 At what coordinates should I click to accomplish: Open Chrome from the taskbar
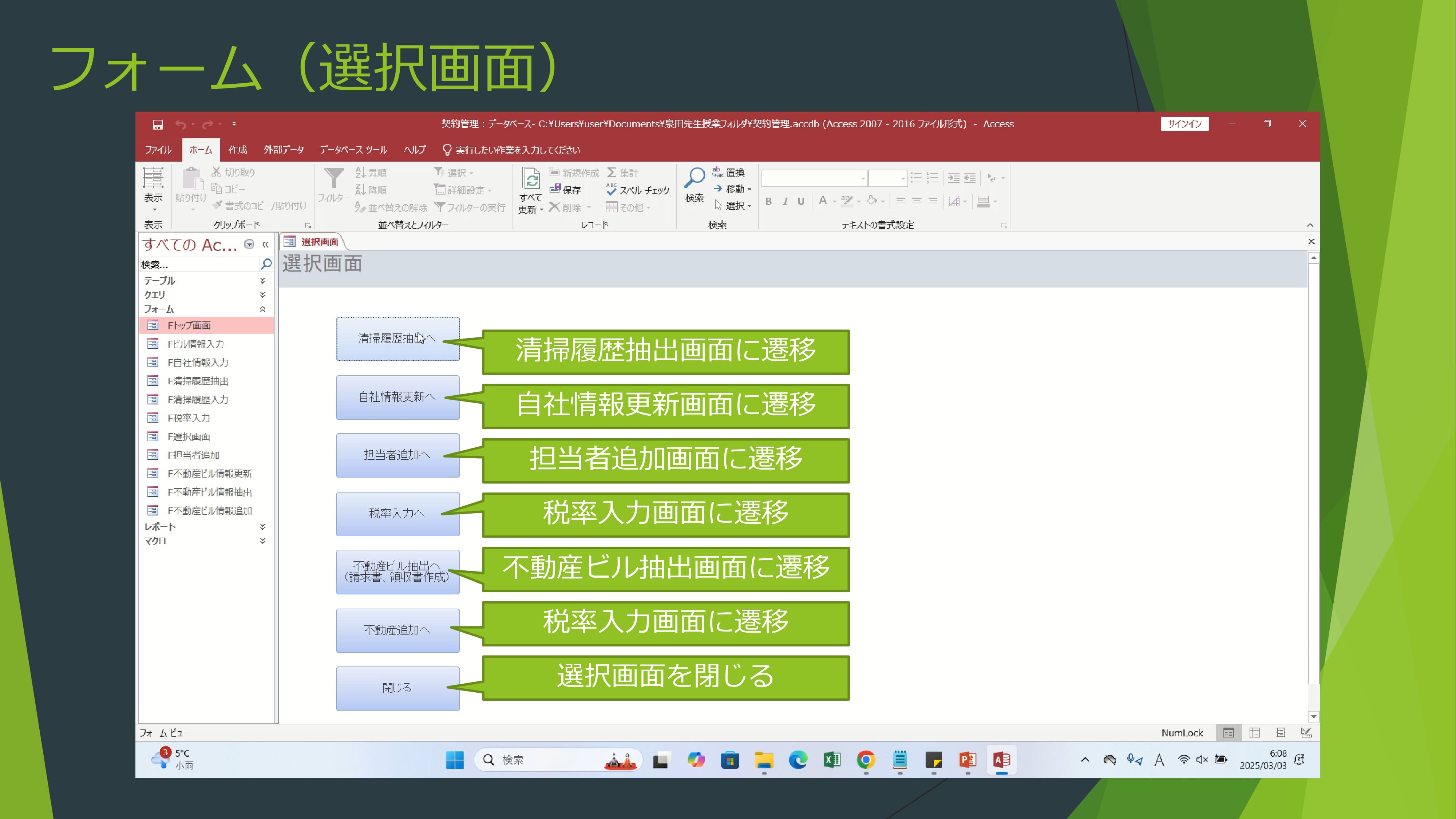coord(866,760)
